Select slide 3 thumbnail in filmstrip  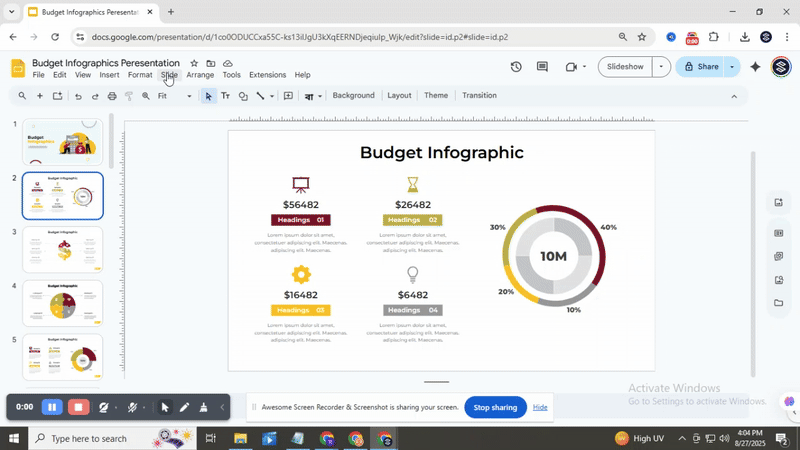point(62,249)
